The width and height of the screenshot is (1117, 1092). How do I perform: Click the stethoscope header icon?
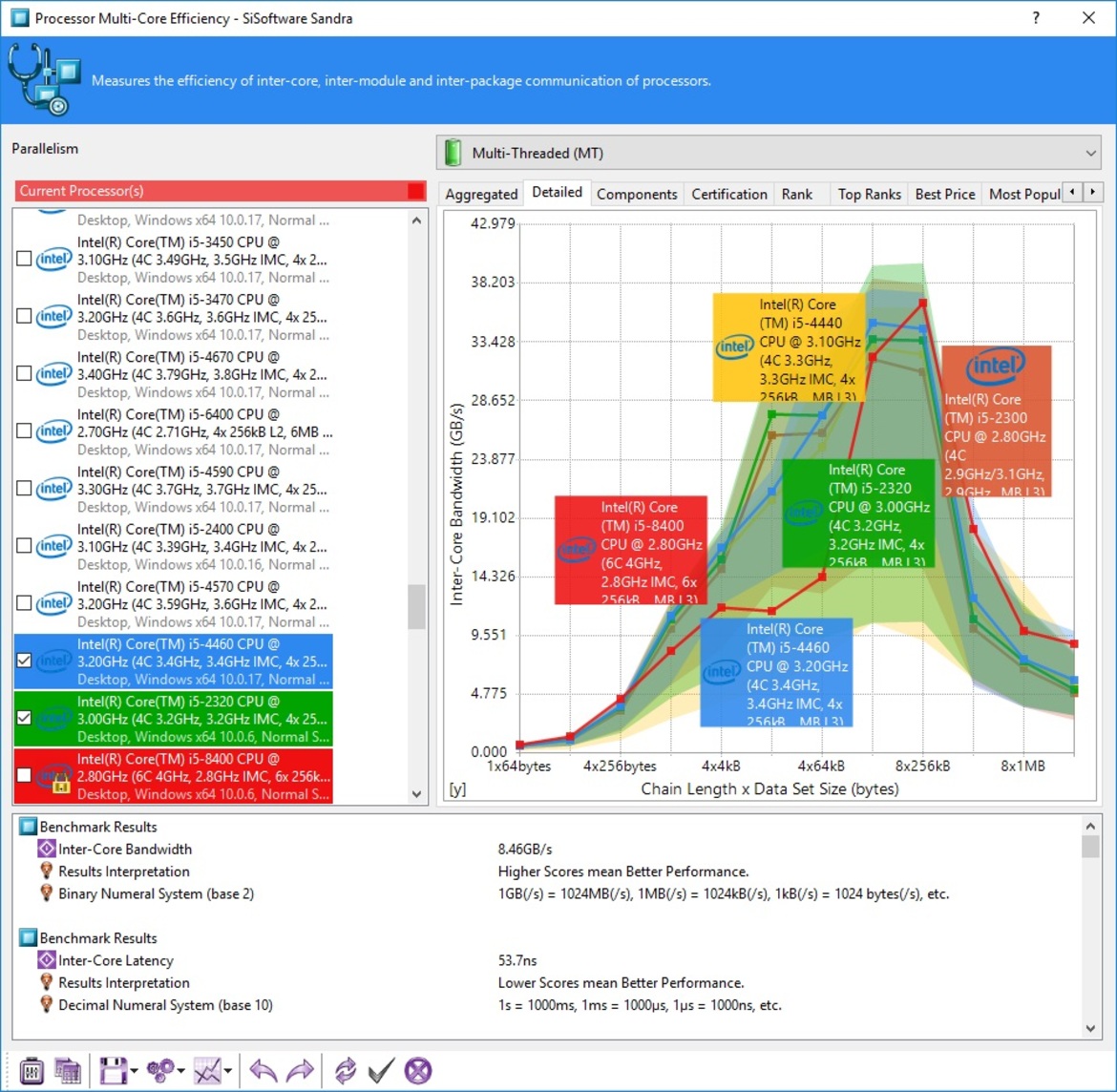[x=44, y=79]
